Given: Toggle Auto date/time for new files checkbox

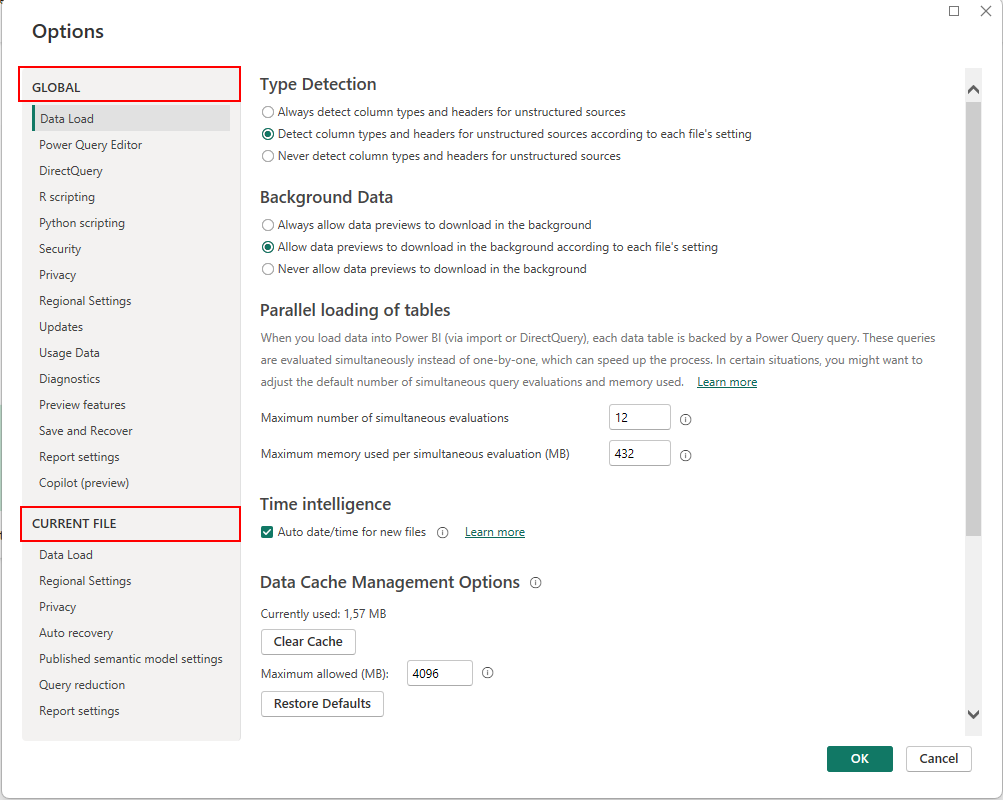Looking at the screenshot, I should [267, 532].
